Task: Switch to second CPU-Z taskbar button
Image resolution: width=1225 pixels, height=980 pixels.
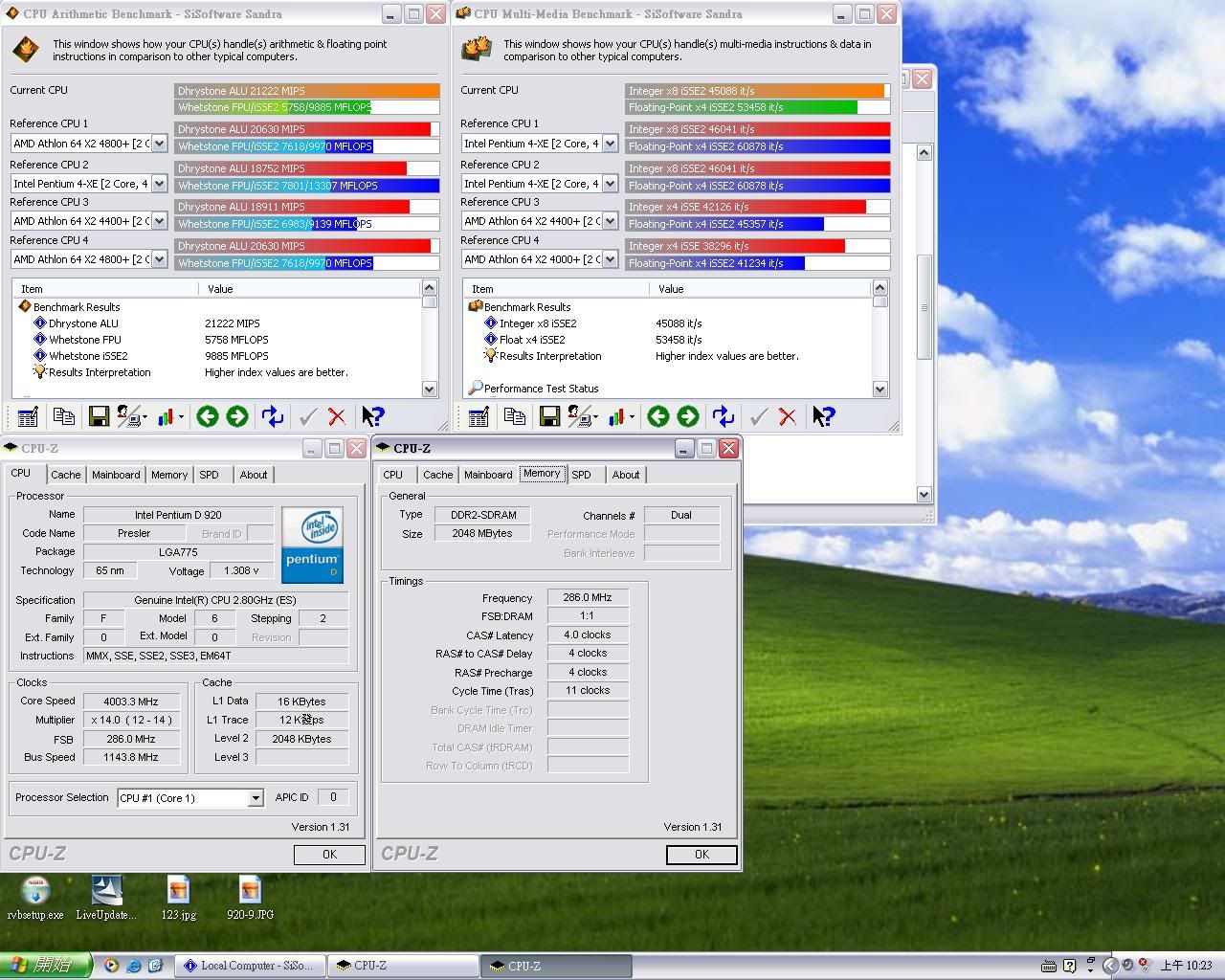Action: click(556, 966)
